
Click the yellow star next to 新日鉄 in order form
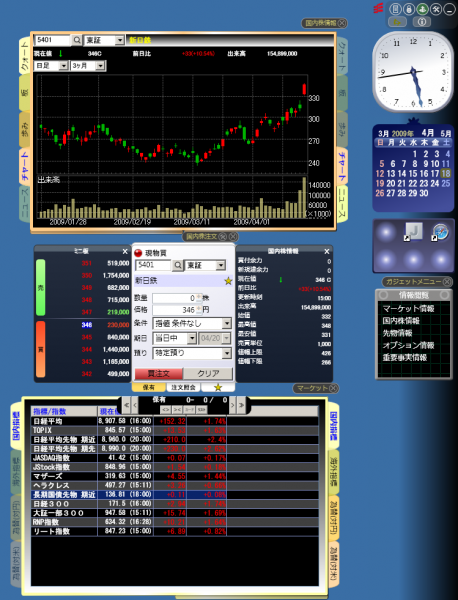click(228, 281)
